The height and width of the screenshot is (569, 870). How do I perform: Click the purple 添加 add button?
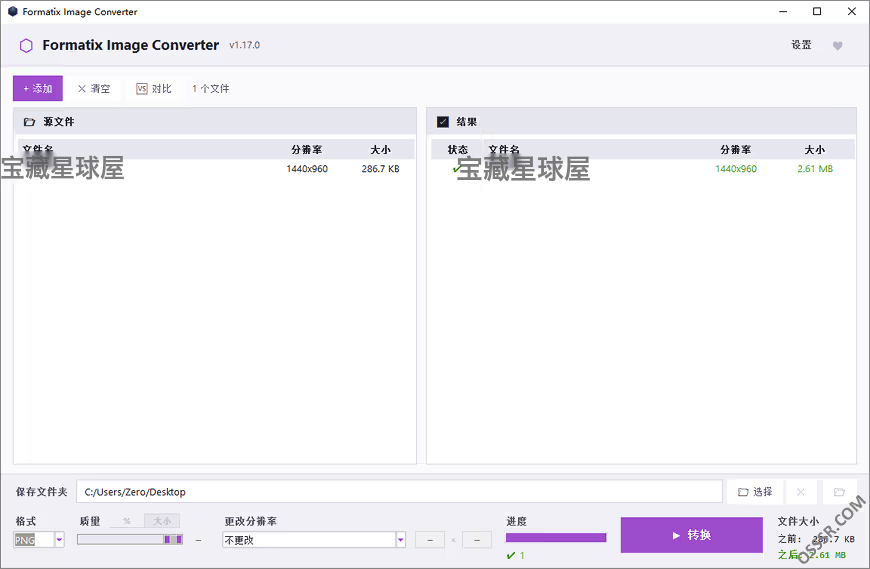click(38, 88)
